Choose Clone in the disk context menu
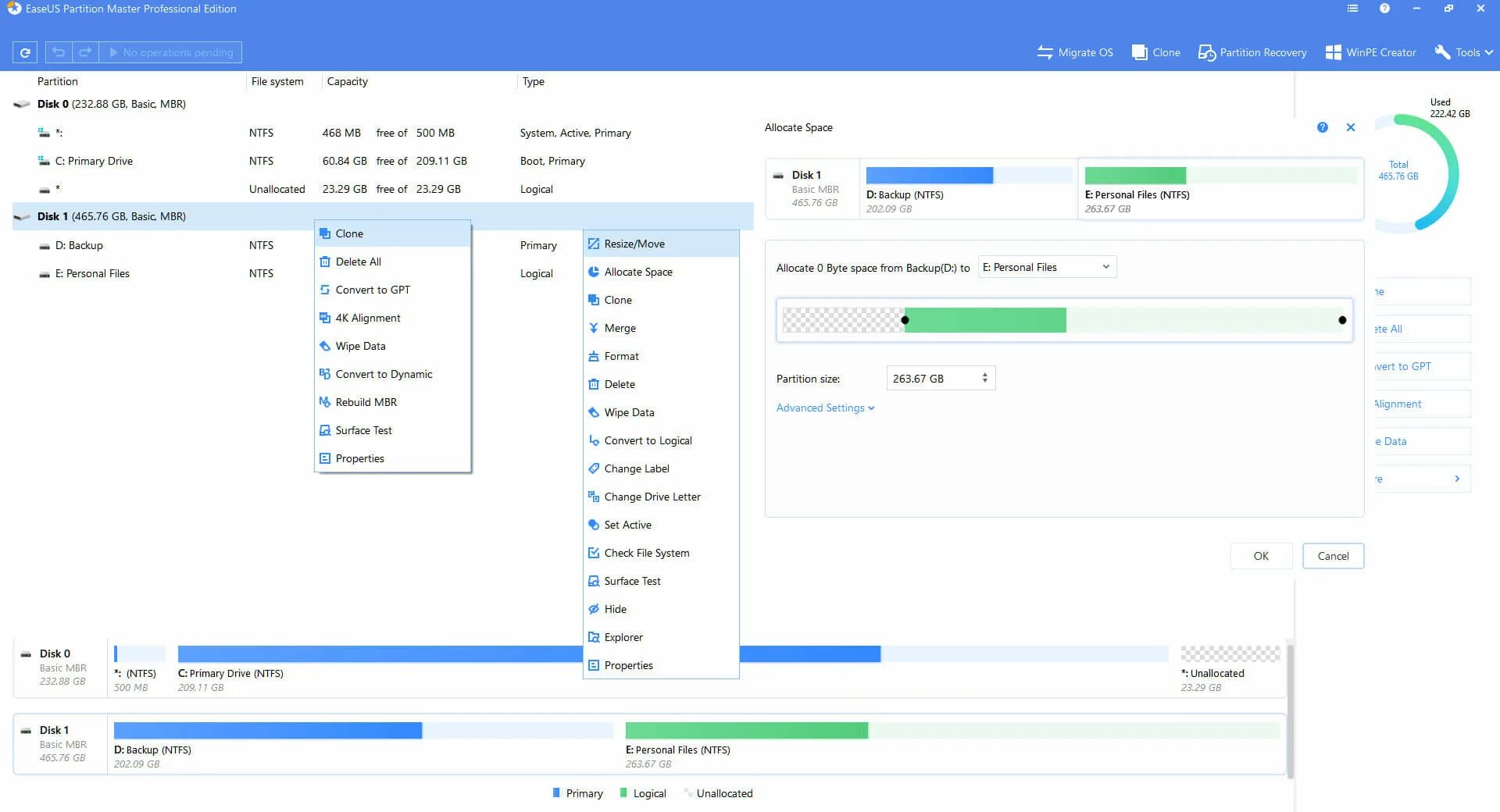The height and width of the screenshot is (812, 1500). (x=393, y=233)
